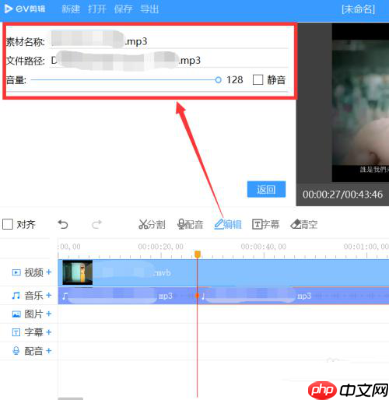Select the 清空 clear eraser tool
The height and width of the screenshot is (400, 389).
click(x=304, y=224)
